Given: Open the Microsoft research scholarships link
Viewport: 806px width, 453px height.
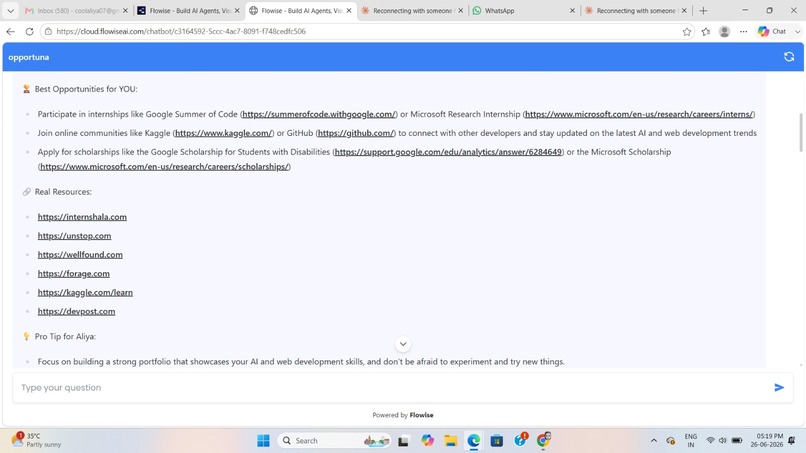Looking at the screenshot, I should tap(164, 167).
